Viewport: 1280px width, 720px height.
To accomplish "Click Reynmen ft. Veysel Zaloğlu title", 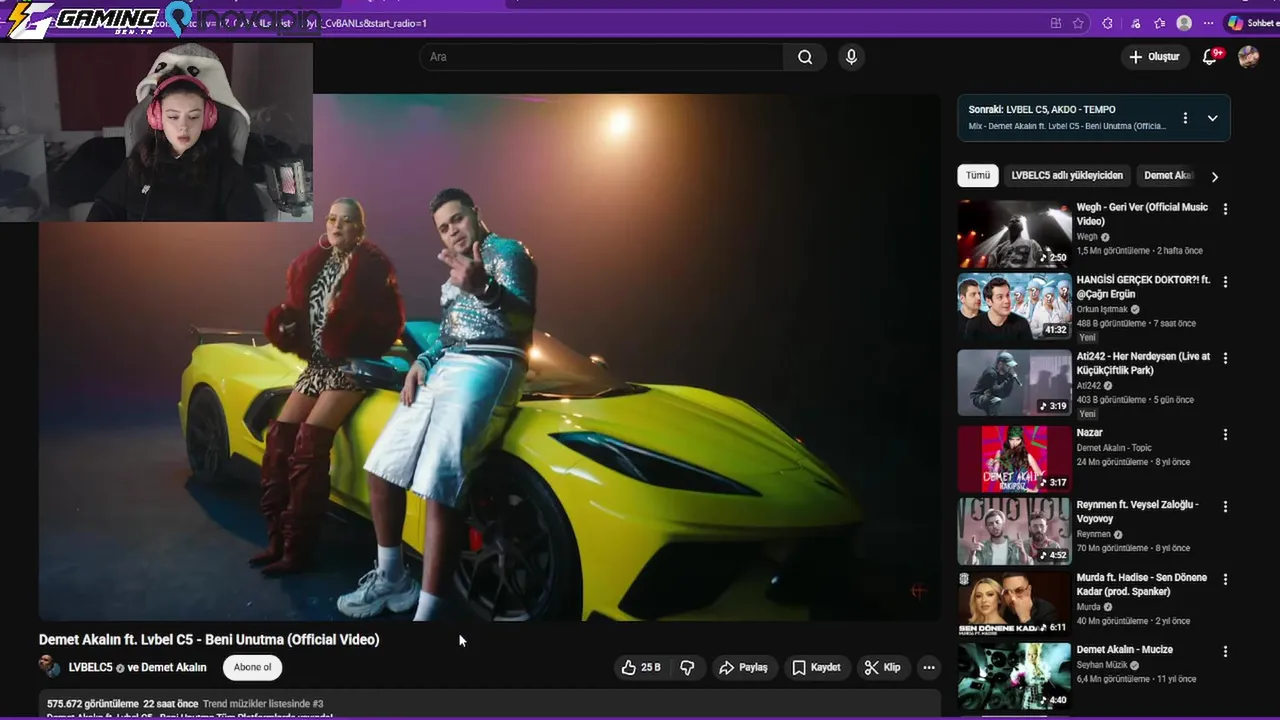I will click(1137, 512).
